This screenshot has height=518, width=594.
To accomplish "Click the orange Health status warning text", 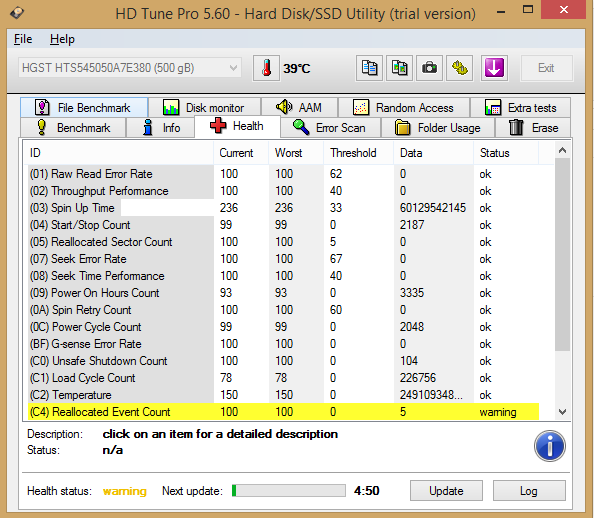I will point(125,491).
